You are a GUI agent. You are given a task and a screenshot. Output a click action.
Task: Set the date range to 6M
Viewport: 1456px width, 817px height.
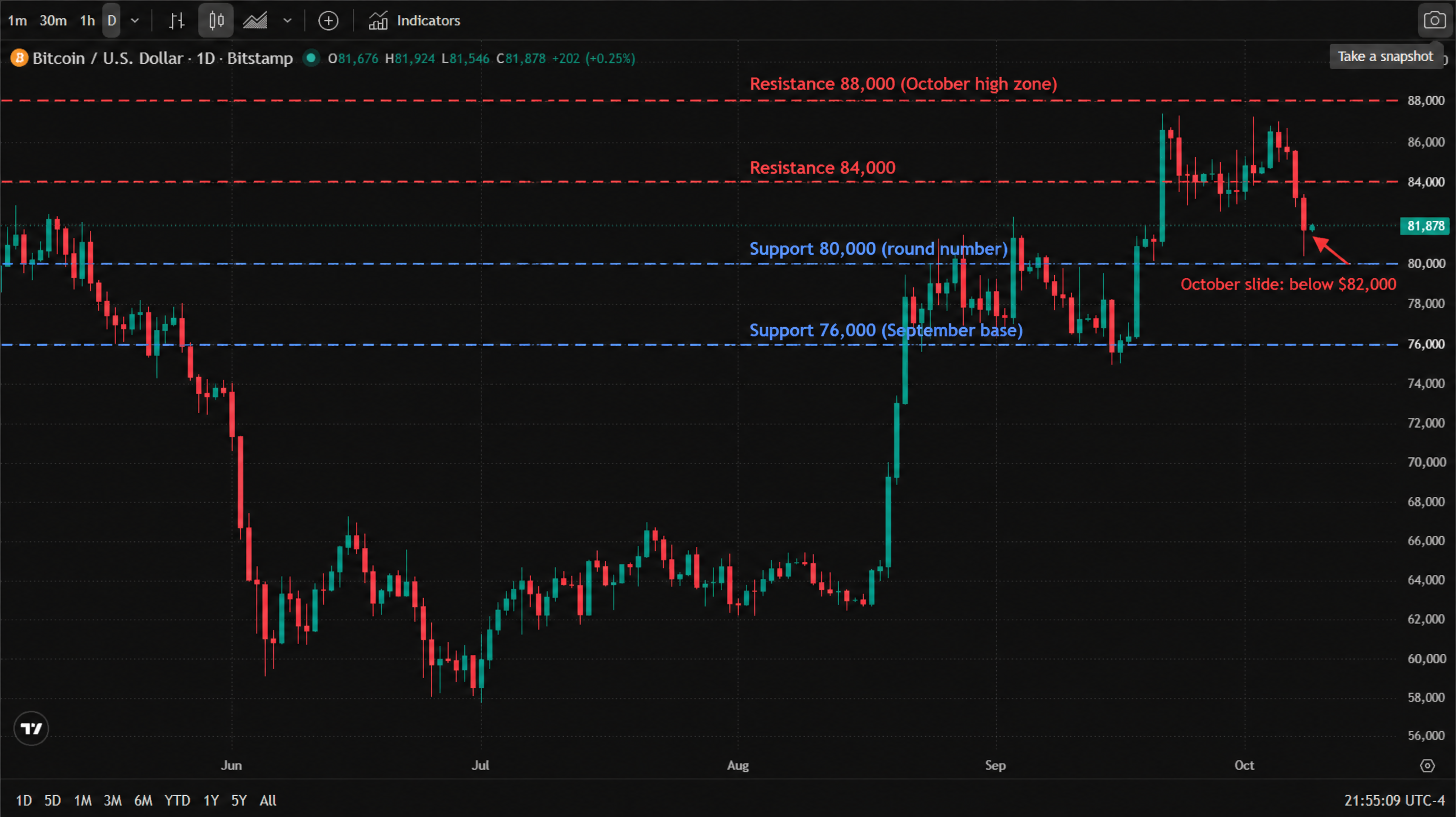[143, 801]
